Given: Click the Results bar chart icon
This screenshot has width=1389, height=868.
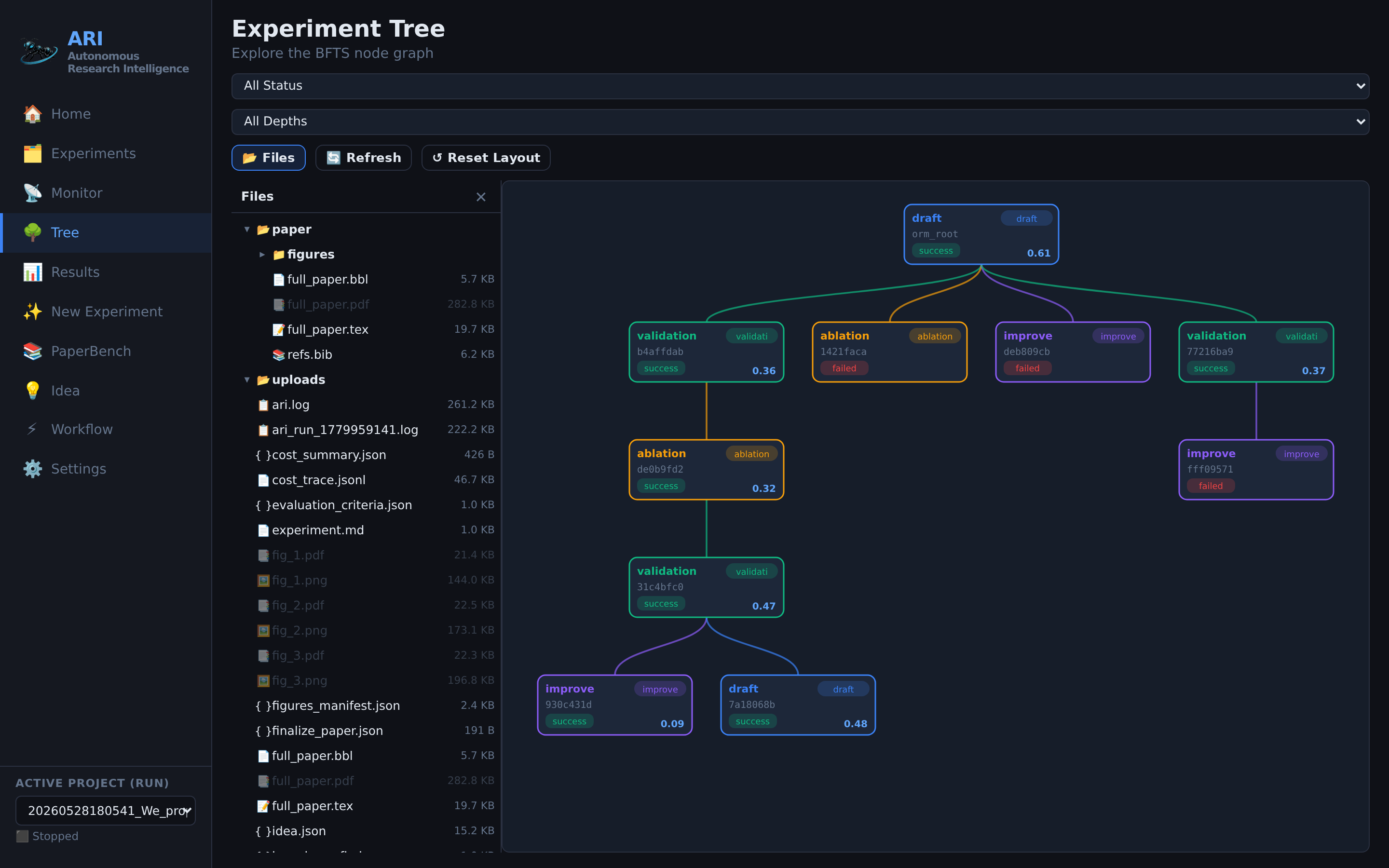Looking at the screenshot, I should (x=33, y=272).
